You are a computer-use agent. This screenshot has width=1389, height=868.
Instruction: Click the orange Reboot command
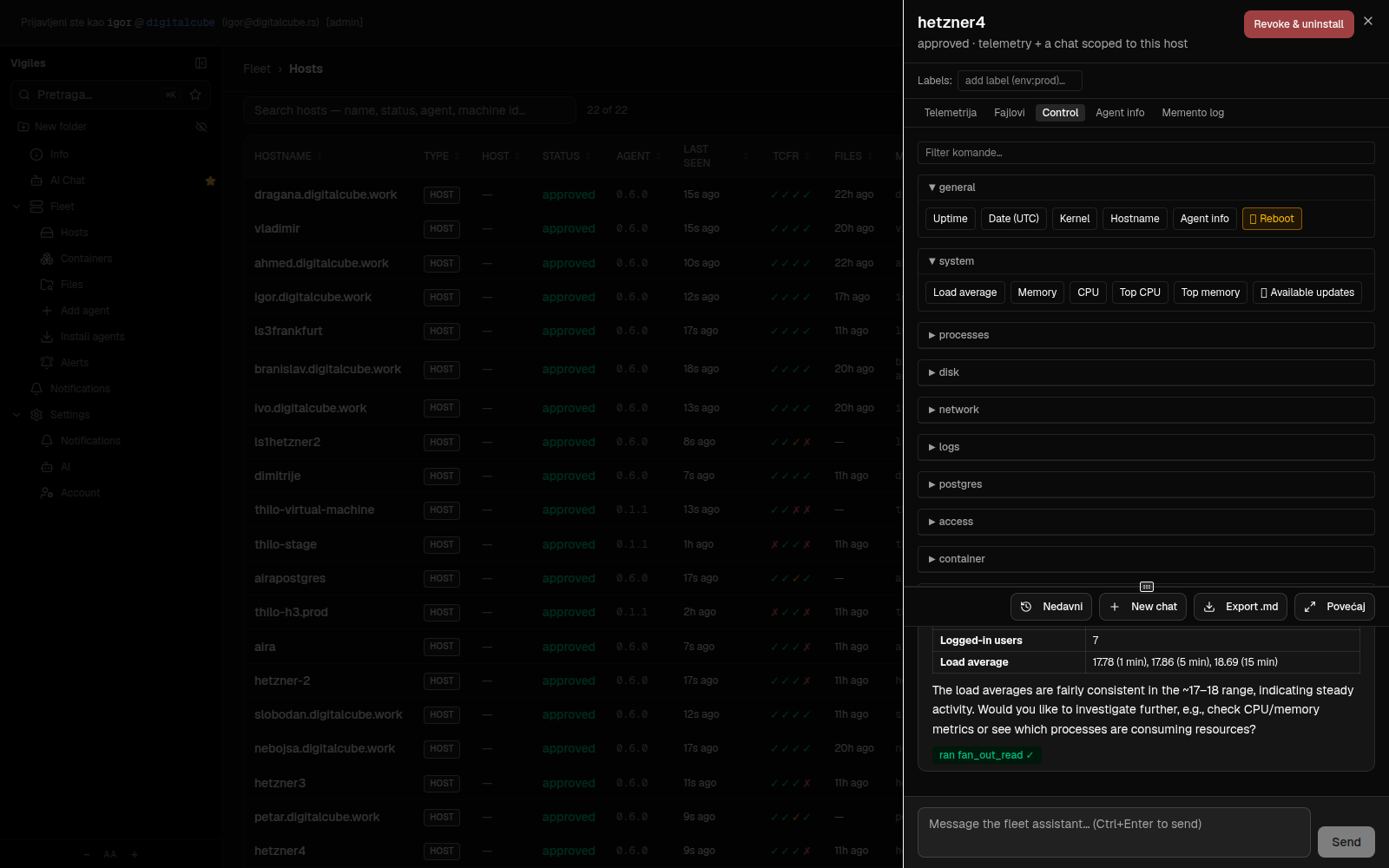click(x=1272, y=219)
